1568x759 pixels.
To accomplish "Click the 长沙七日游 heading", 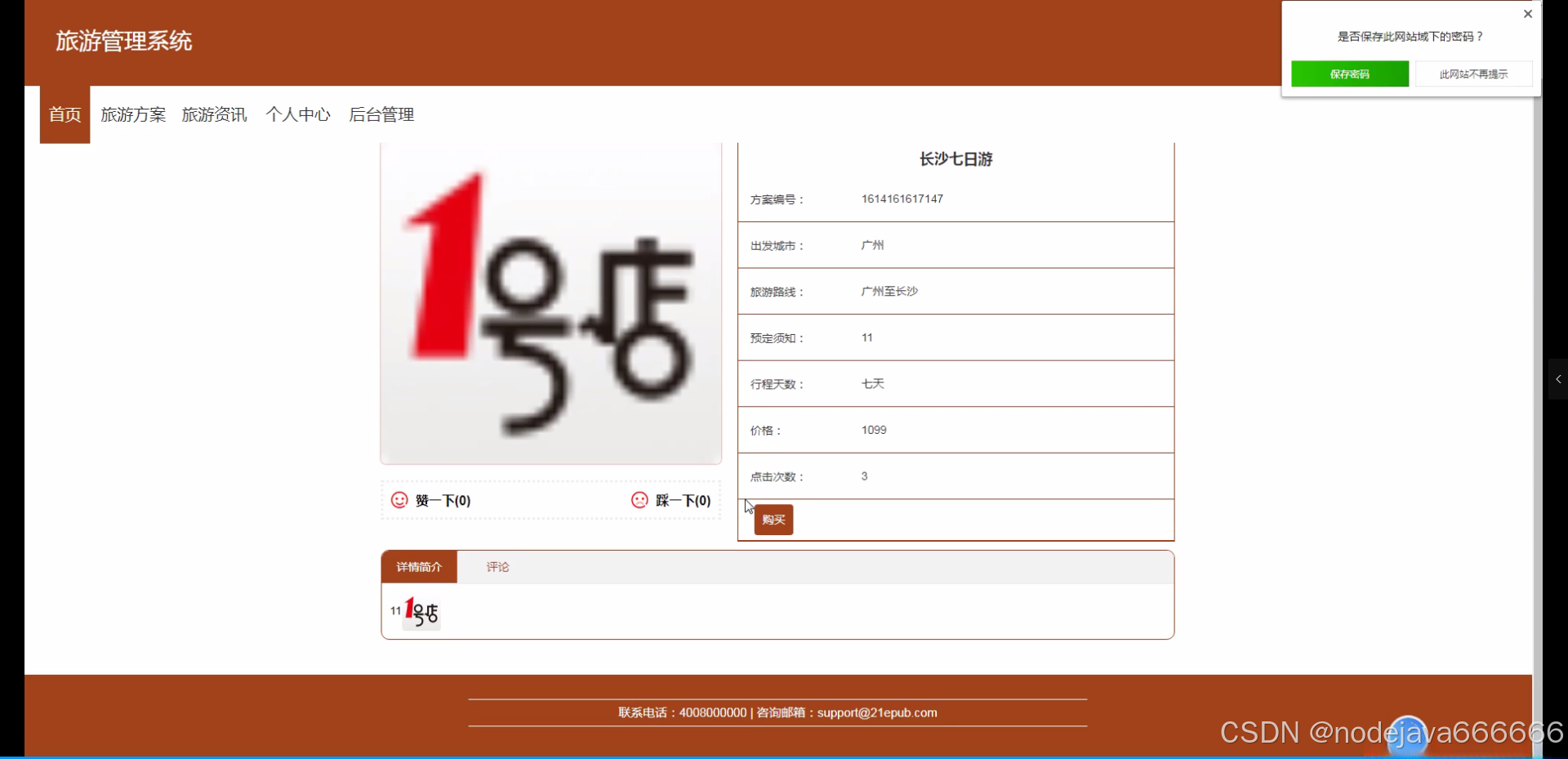I will point(955,159).
